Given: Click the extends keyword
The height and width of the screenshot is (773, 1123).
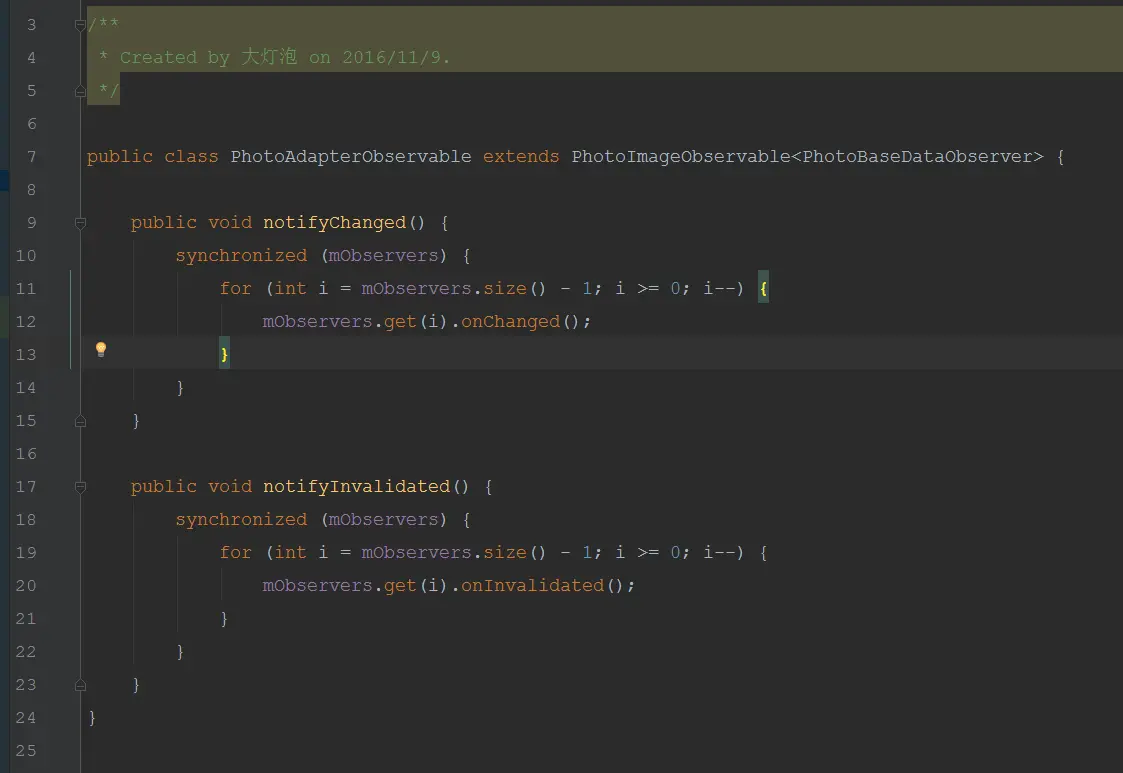Looking at the screenshot, I should pos(521,156).
